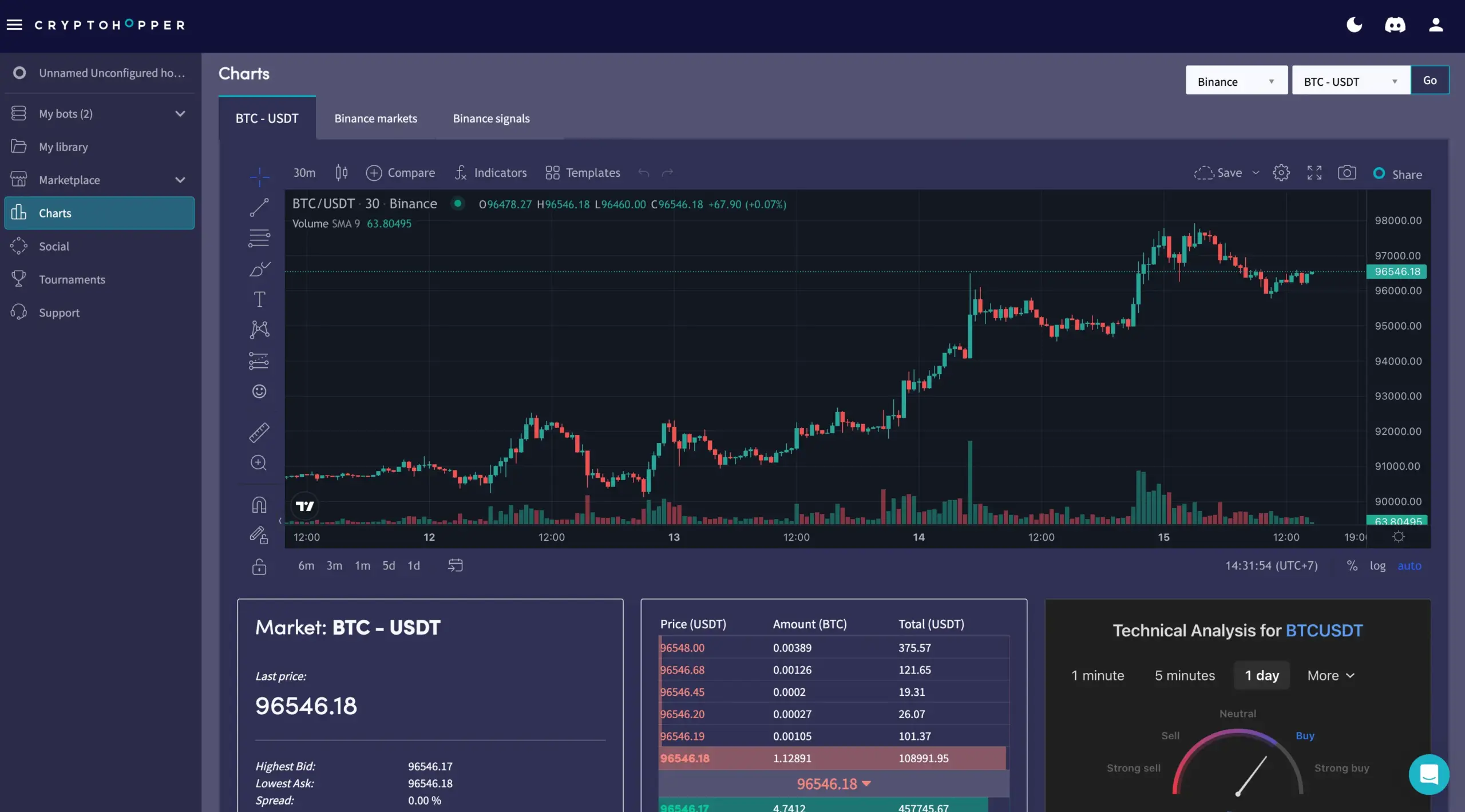Open the XABCD Pattern tool

259,330
